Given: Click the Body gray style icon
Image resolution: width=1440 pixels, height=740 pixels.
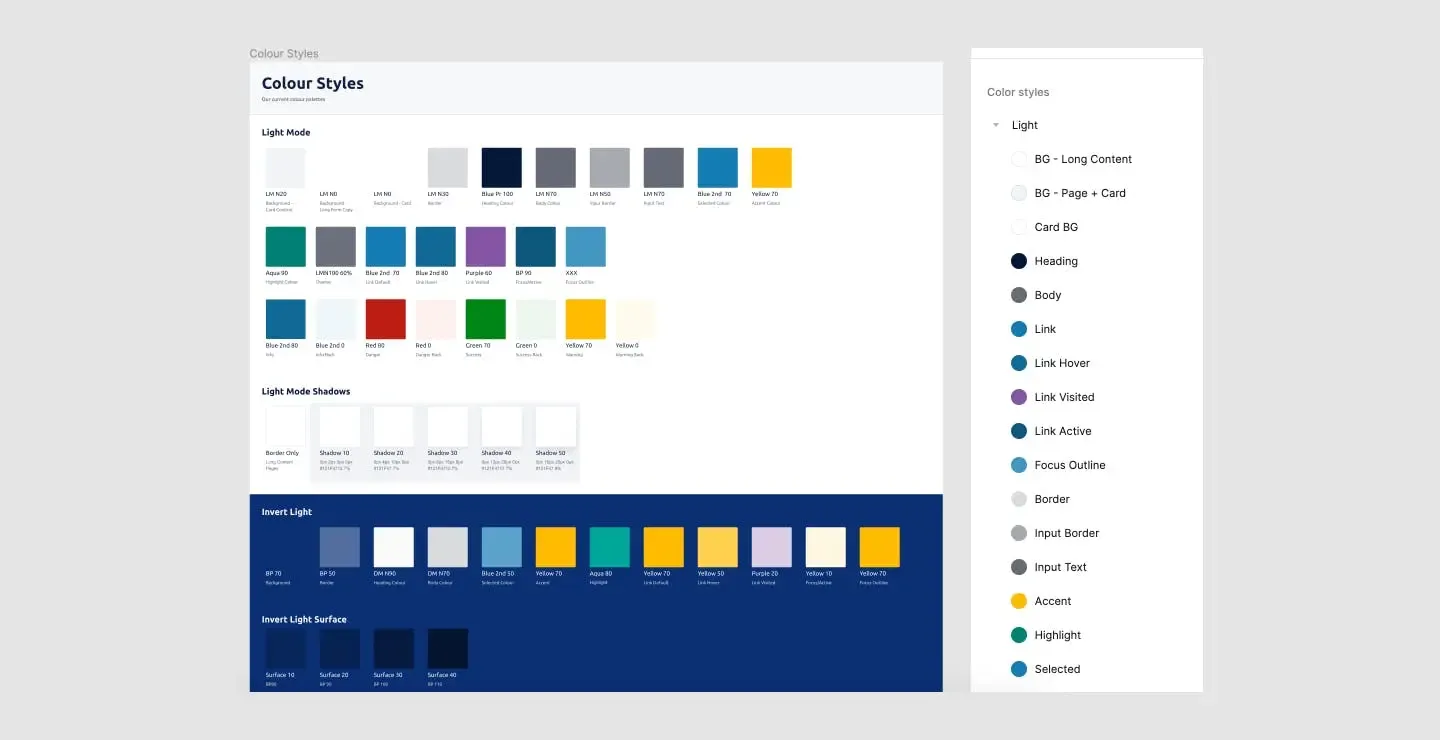Looking at the screenshot, I should (x=1018, y=295).
